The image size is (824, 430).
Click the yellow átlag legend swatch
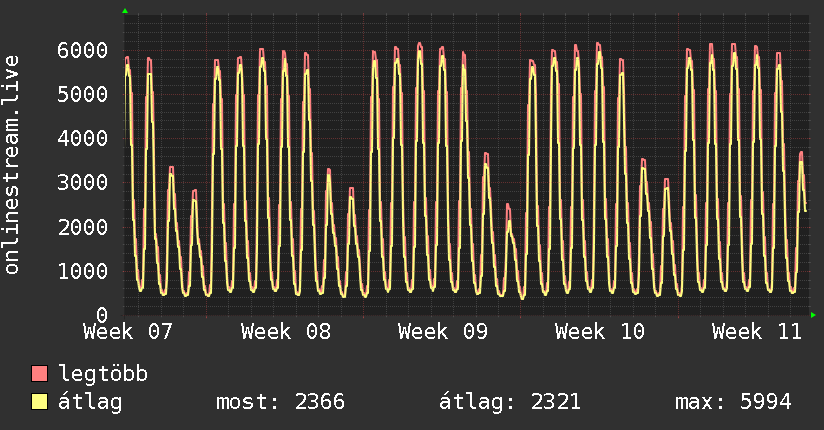tap(39, 401)
